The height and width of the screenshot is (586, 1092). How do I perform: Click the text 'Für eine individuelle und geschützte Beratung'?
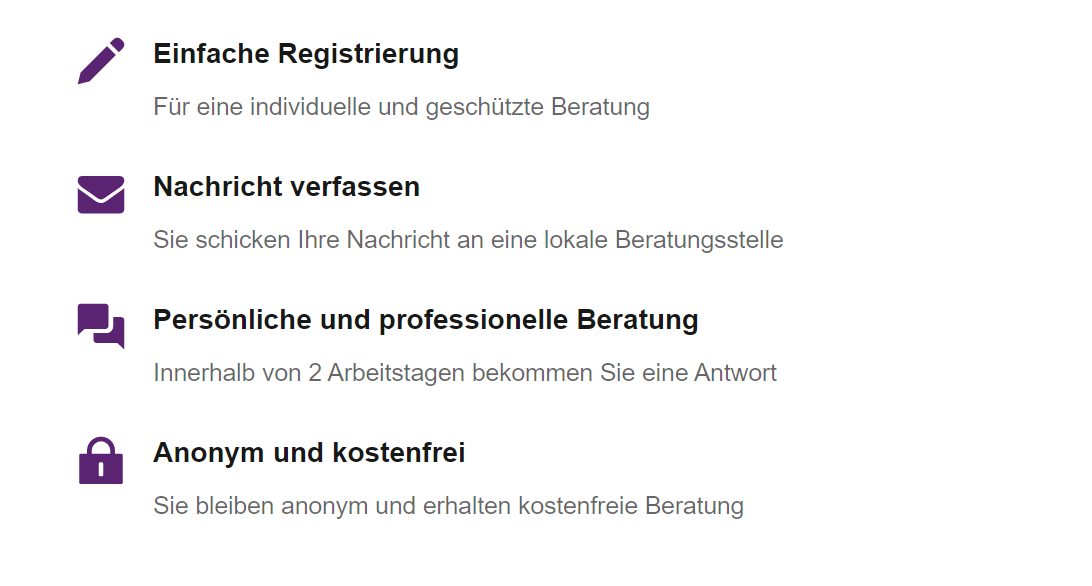point(401,107)
